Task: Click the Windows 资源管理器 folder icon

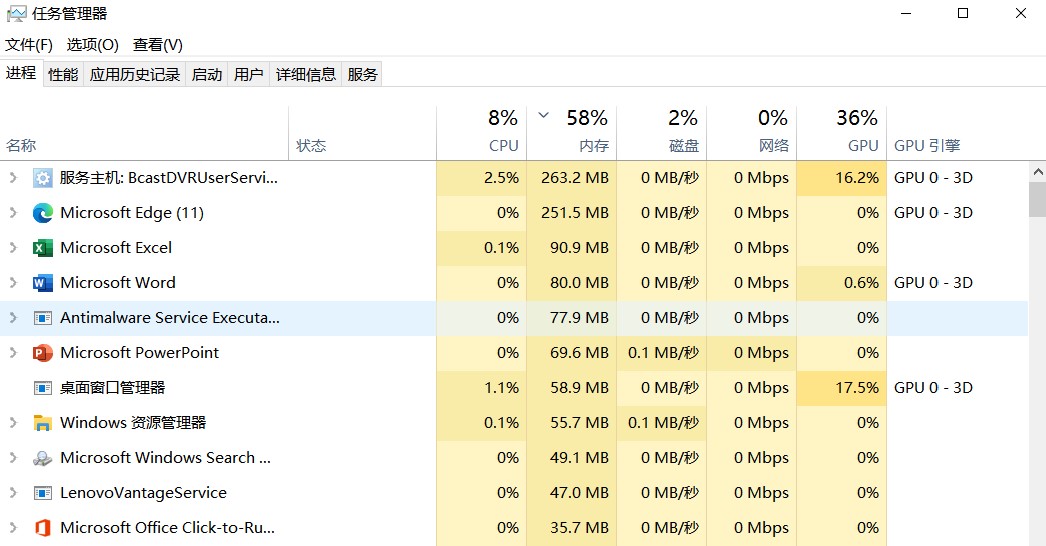Action: tap(43, 423)
